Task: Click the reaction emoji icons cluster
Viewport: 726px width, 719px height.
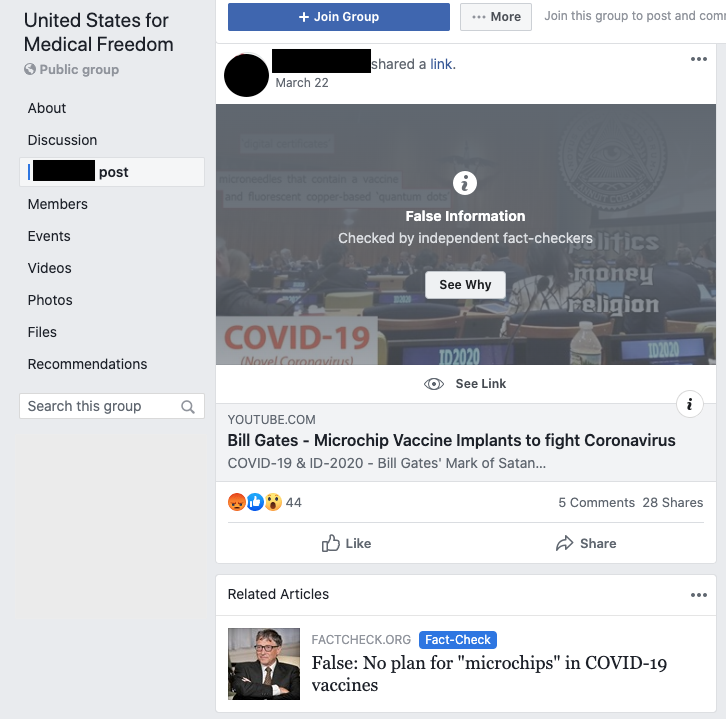Action: 255,502
